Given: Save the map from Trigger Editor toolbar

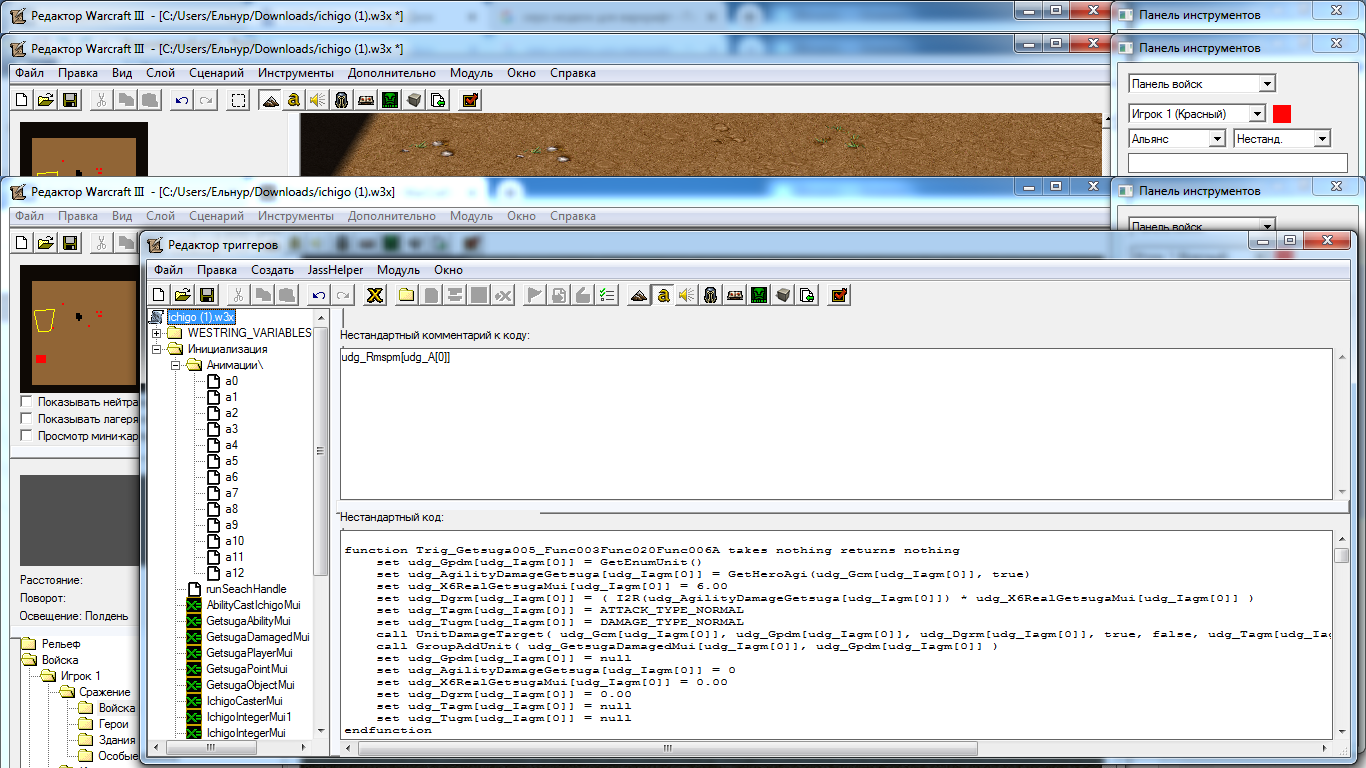Looking at the screenshot, I should click(x=207, y=295).
